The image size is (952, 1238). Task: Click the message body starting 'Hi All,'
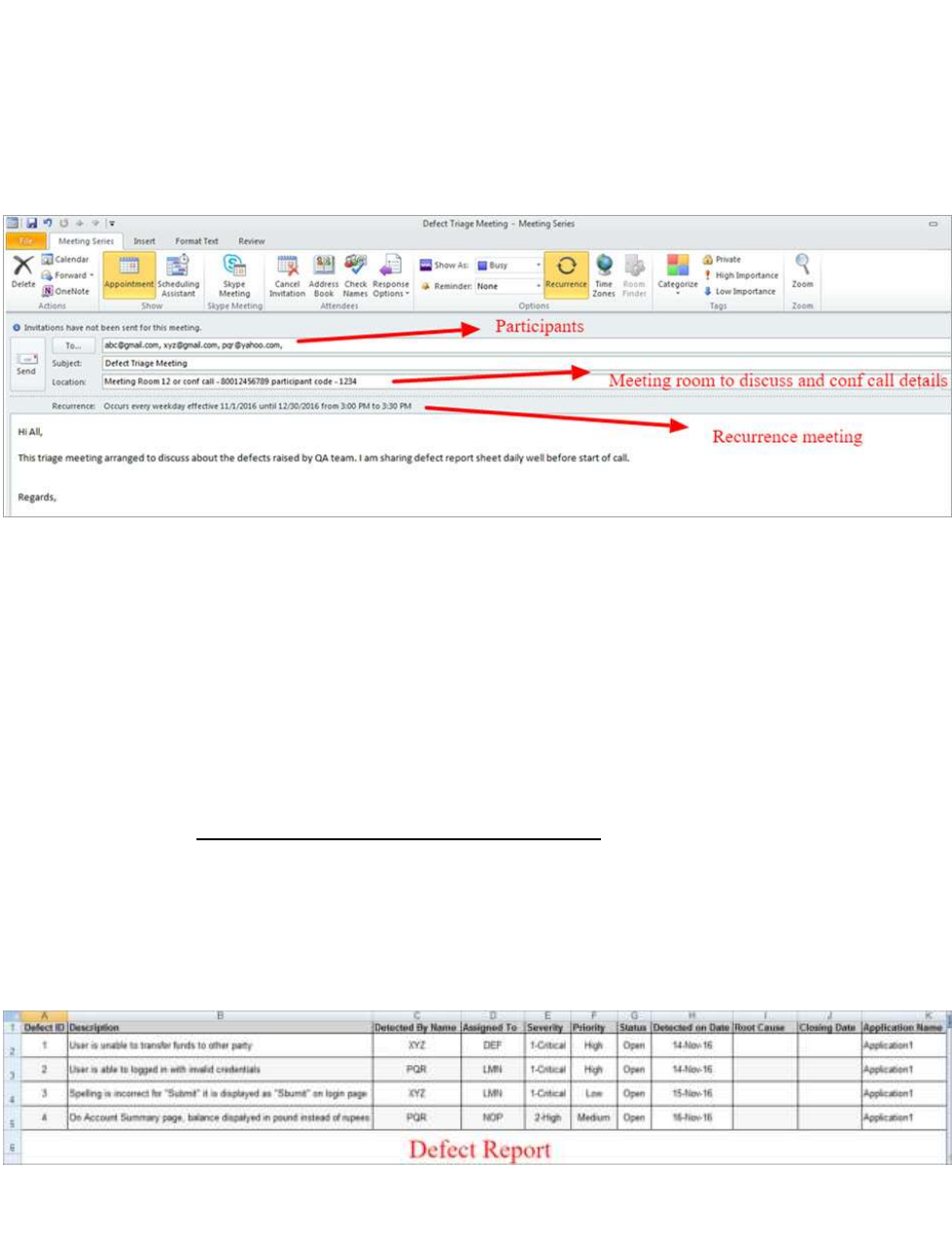(480, 467)
